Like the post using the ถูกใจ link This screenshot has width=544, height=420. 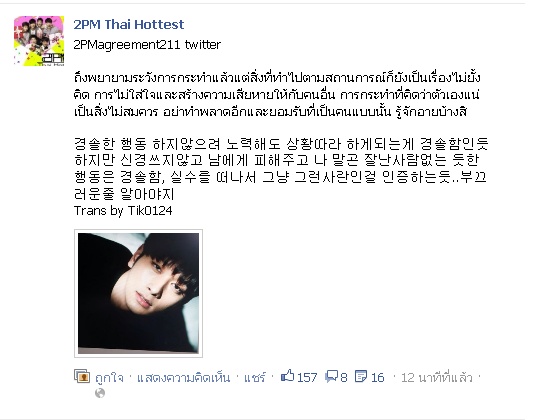(109, 377)
